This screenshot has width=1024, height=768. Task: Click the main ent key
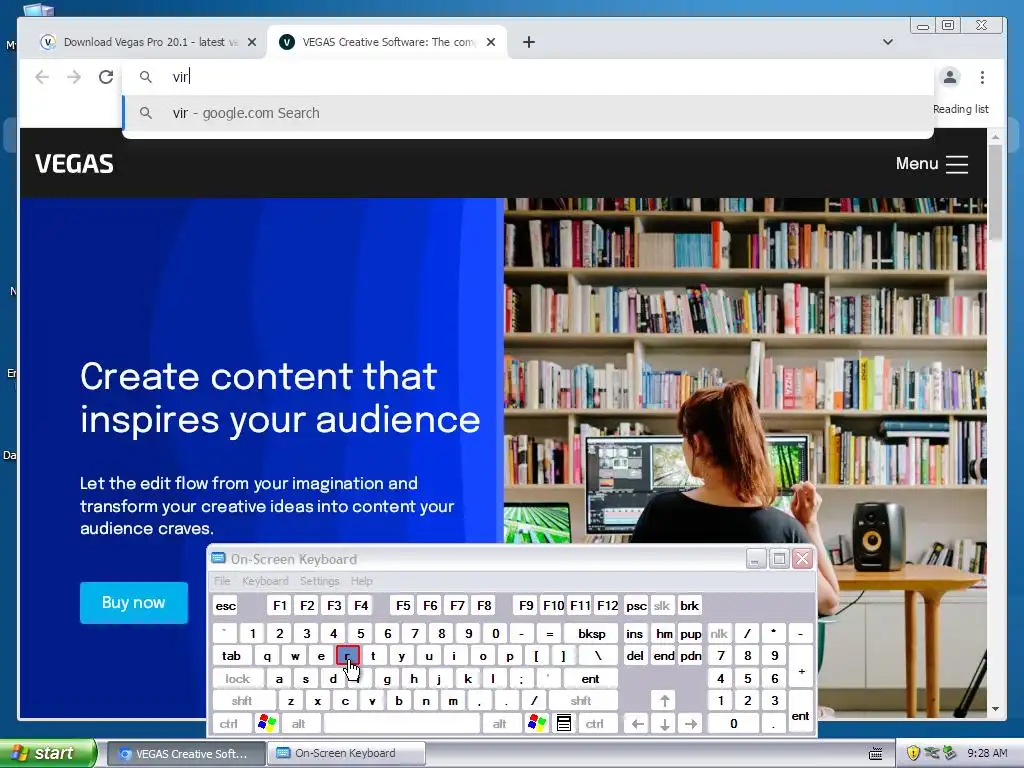[x=590, y=679]
